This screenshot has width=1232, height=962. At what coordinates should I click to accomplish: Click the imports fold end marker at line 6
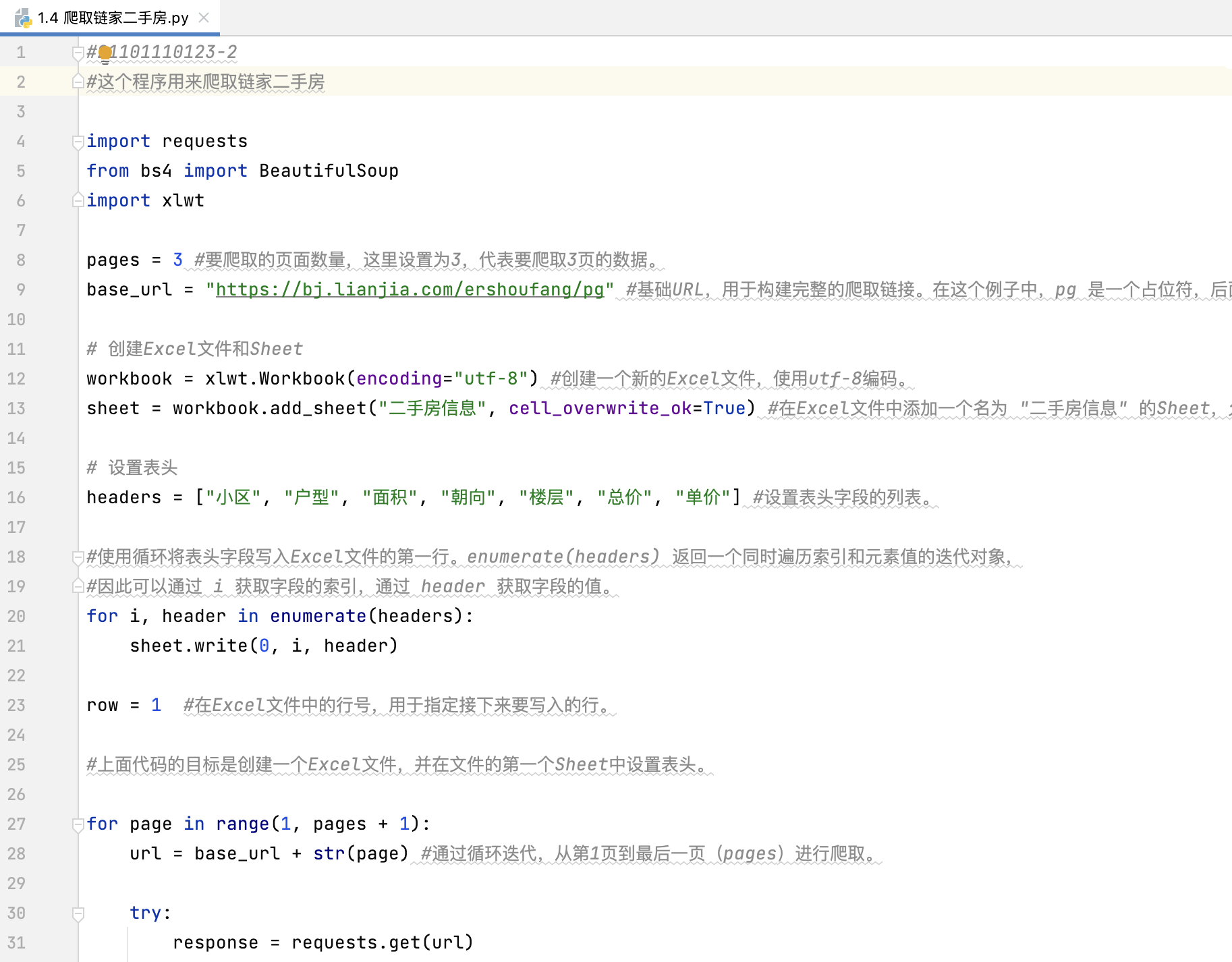pyautogui.click(x=78, y=200)
